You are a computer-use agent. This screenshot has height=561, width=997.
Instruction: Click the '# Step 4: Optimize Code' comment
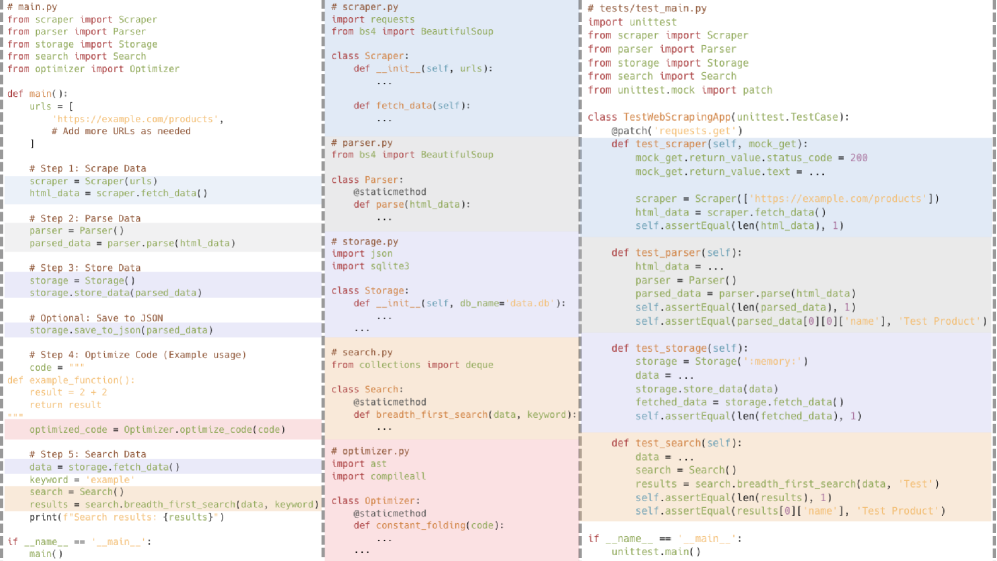point(137,355)
